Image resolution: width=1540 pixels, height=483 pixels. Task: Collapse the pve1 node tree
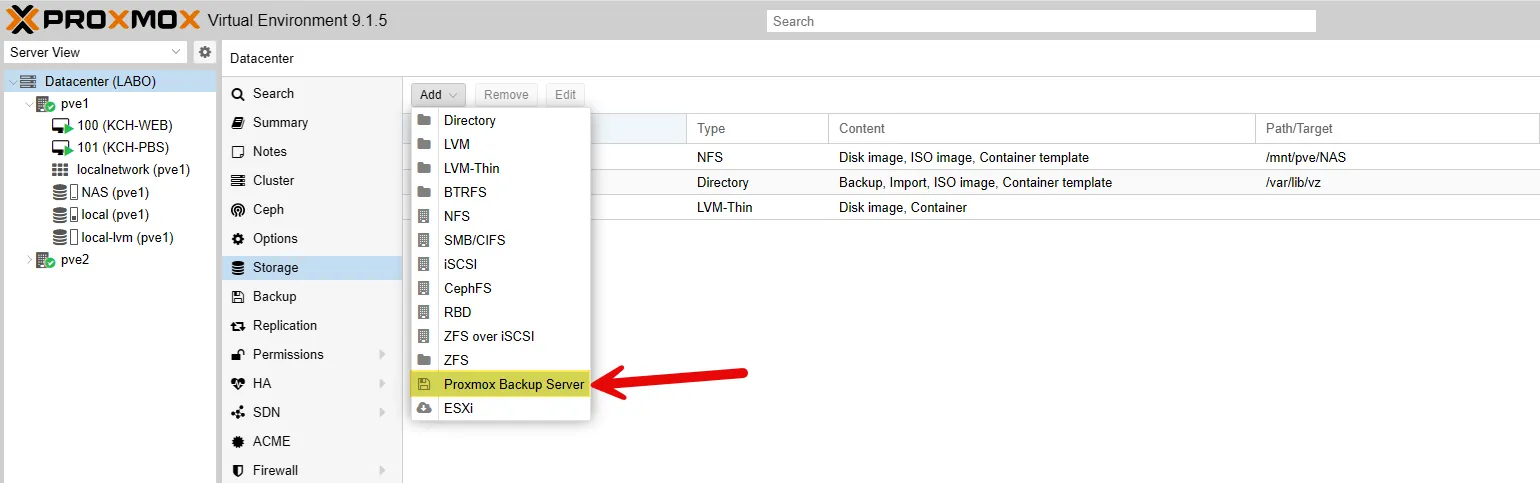[28, 104]
